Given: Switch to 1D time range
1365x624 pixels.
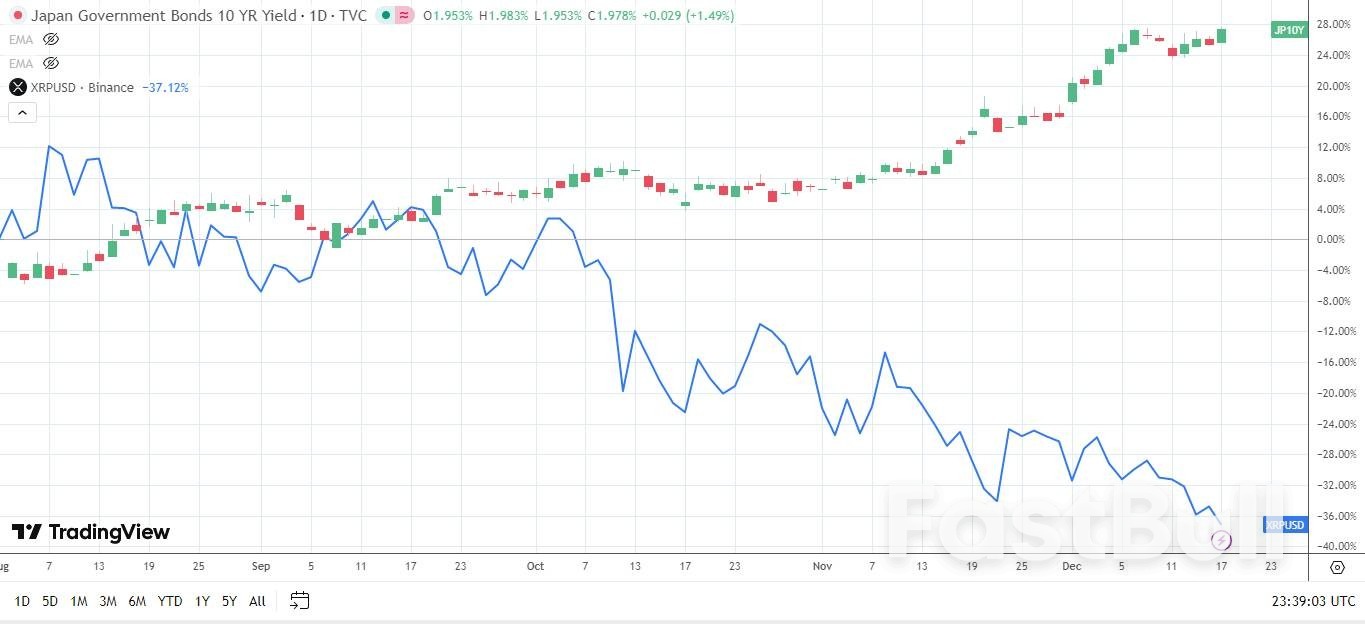Looking at the screenshot, I should (21, 601).
